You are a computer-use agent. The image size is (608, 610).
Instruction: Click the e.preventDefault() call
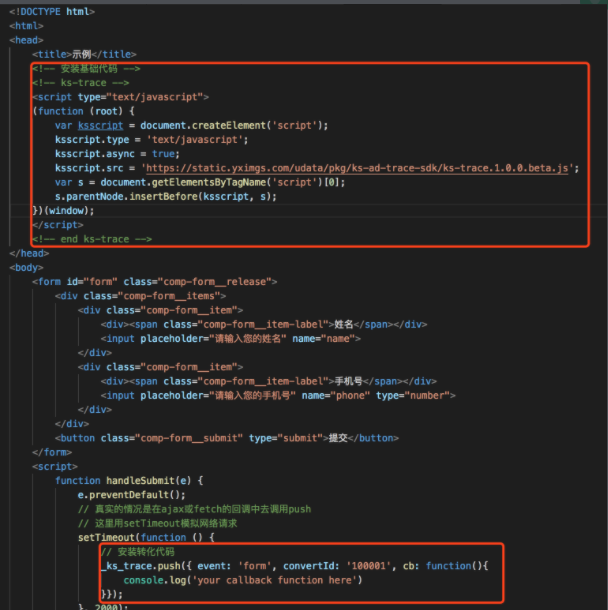pyautogui.click(x=132, y=494)
